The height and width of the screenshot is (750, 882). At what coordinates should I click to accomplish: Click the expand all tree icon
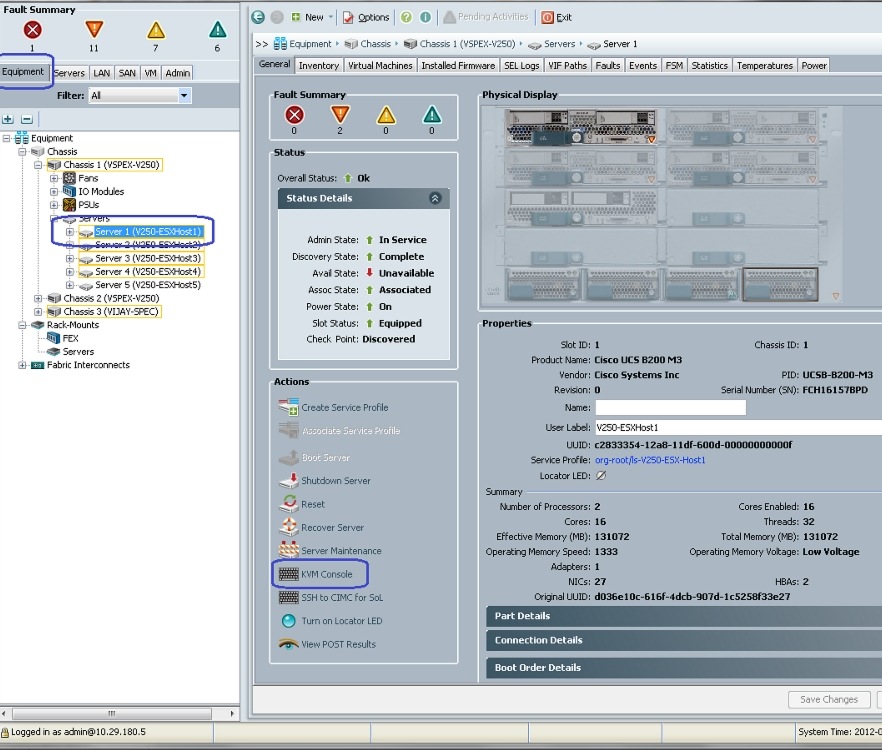9,119
